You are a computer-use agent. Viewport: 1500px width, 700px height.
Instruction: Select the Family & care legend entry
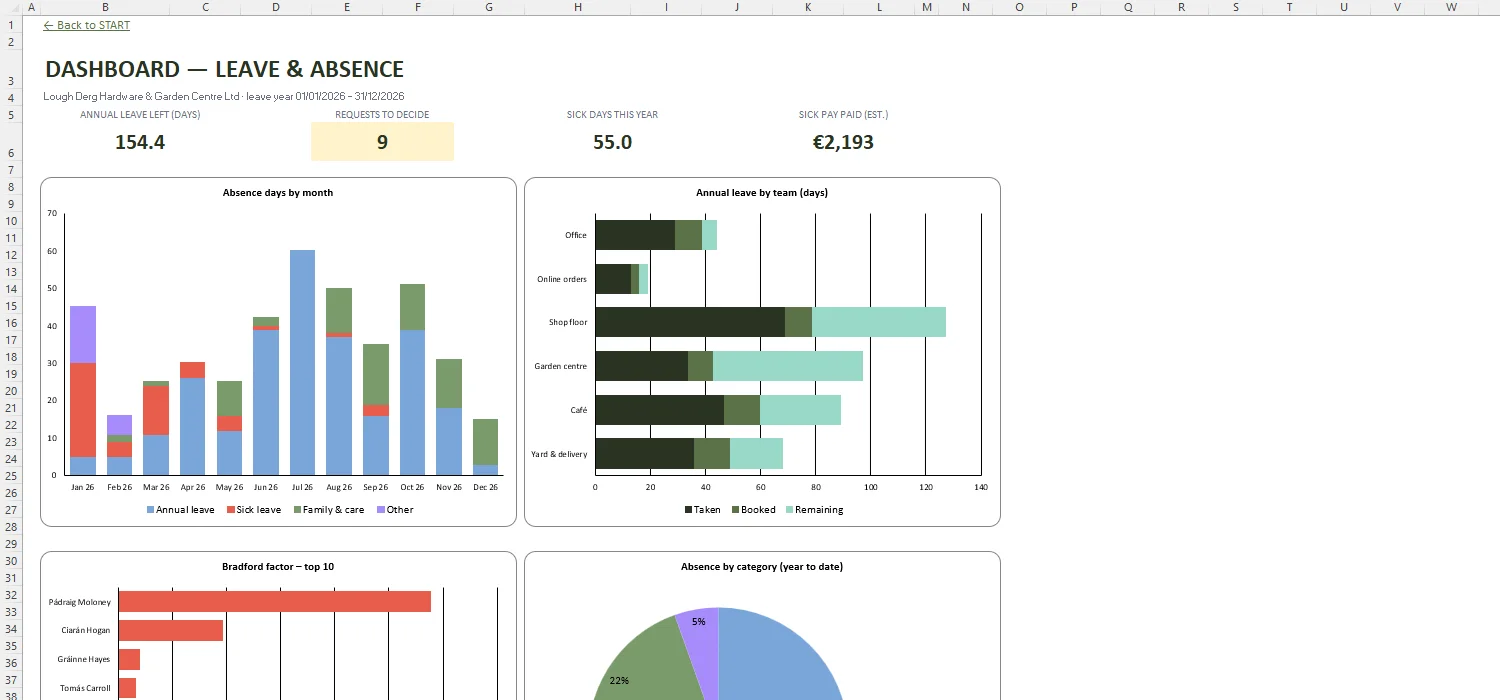329,510
